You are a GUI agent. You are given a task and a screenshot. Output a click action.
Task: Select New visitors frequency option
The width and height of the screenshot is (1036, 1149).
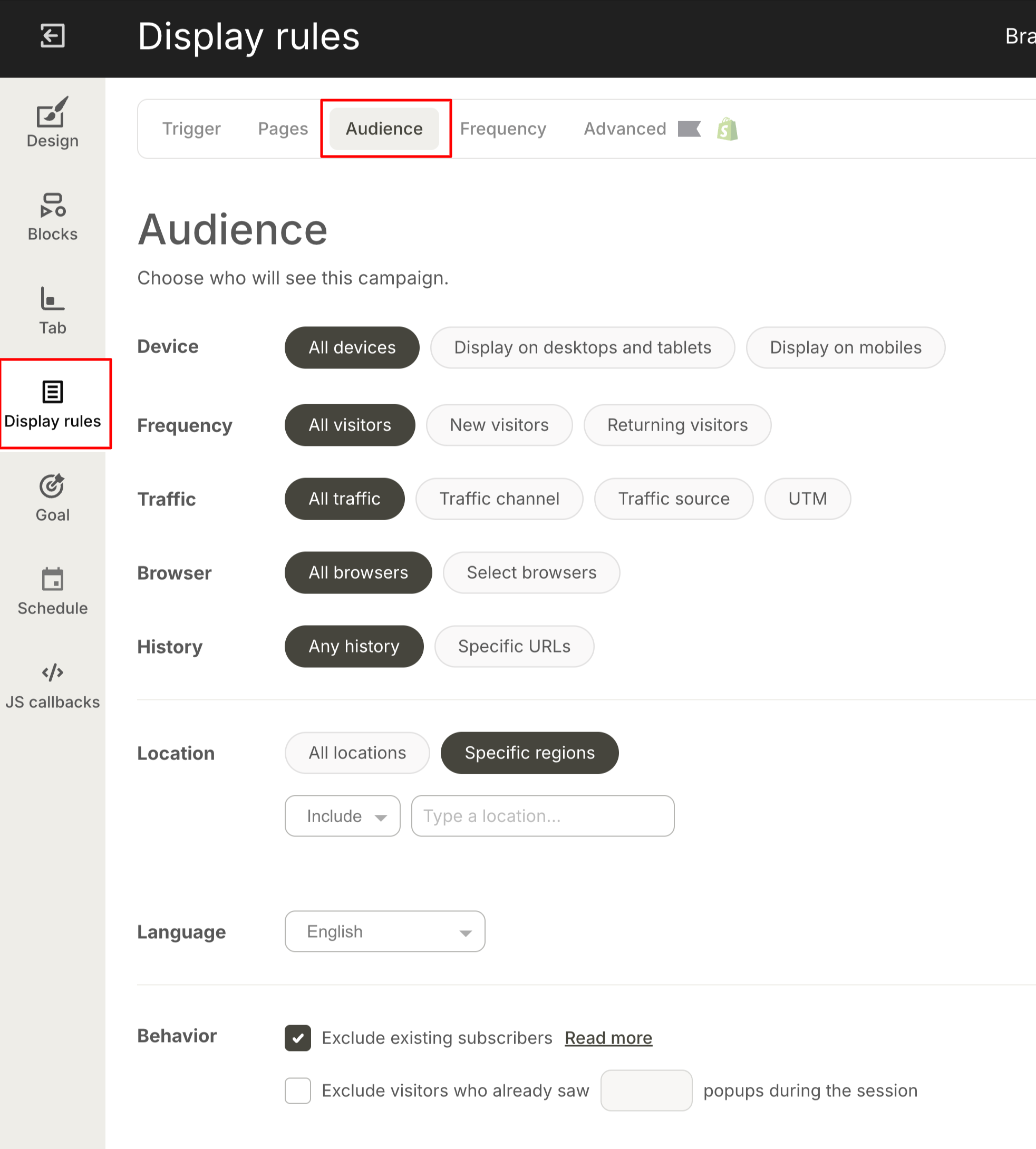click(x=499, y=424)
